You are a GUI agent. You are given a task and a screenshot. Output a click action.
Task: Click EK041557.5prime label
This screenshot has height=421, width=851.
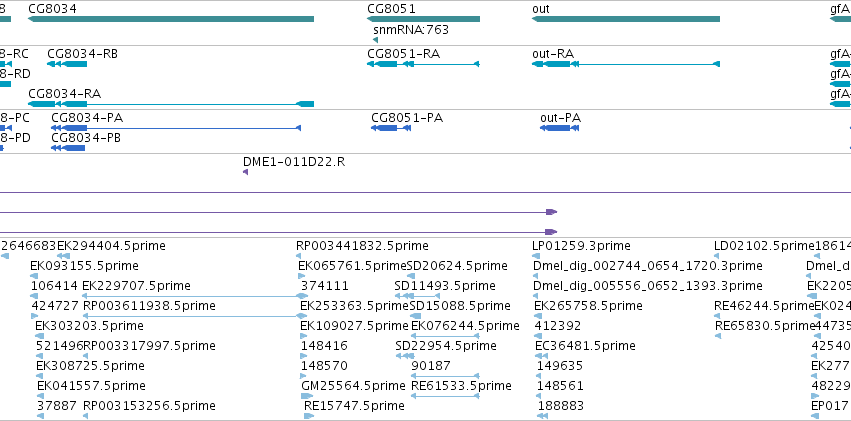pos(91,386)
